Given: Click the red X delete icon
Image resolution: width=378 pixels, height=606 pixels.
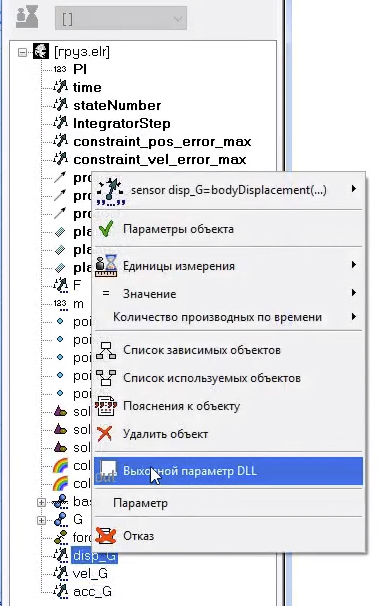Looking at the screenshot, I should click(105, 434).
